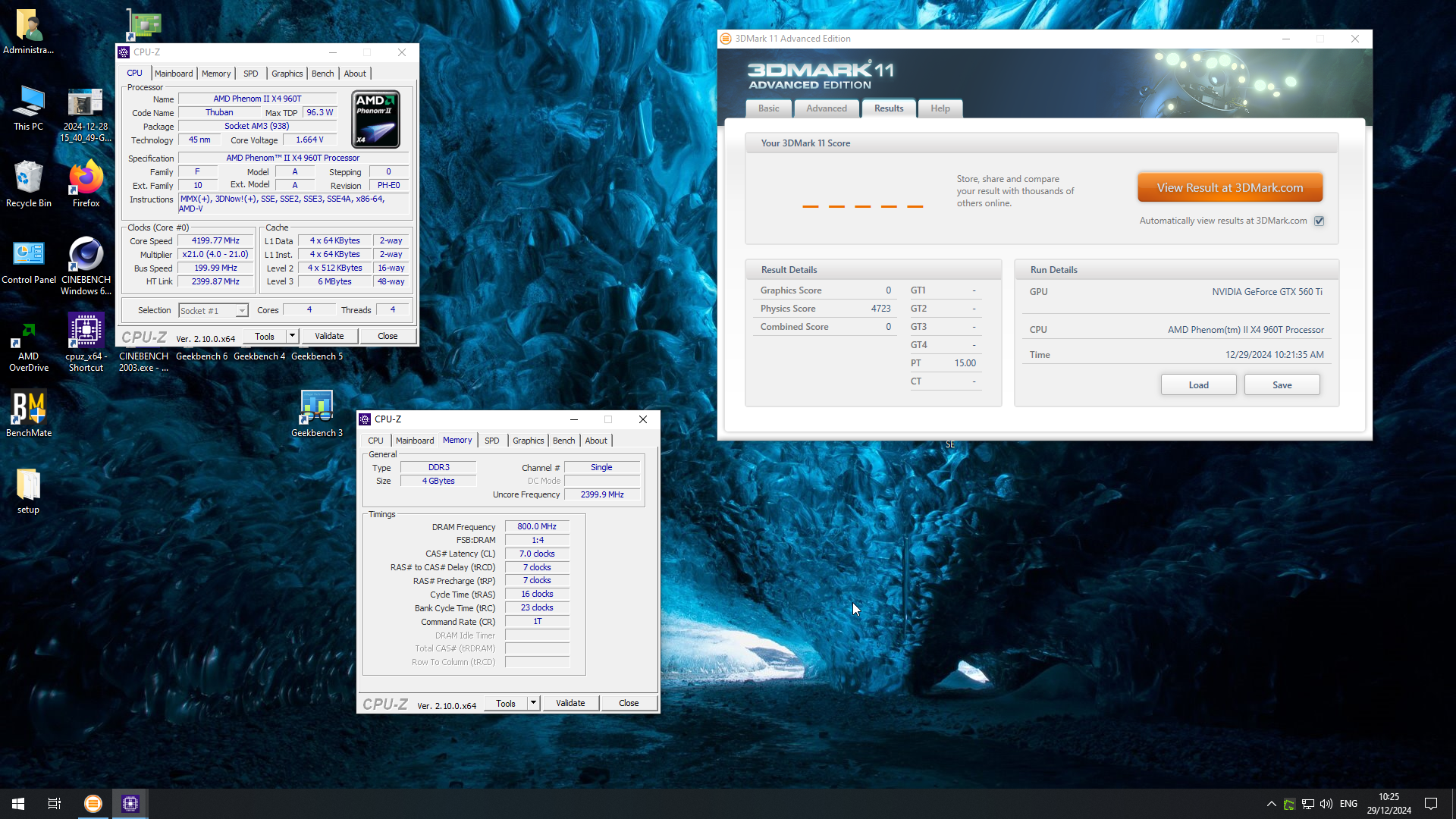Screen dimensions: 1456x819
Task: Launch Firefox from the desktop
Action: coord(86,184)
